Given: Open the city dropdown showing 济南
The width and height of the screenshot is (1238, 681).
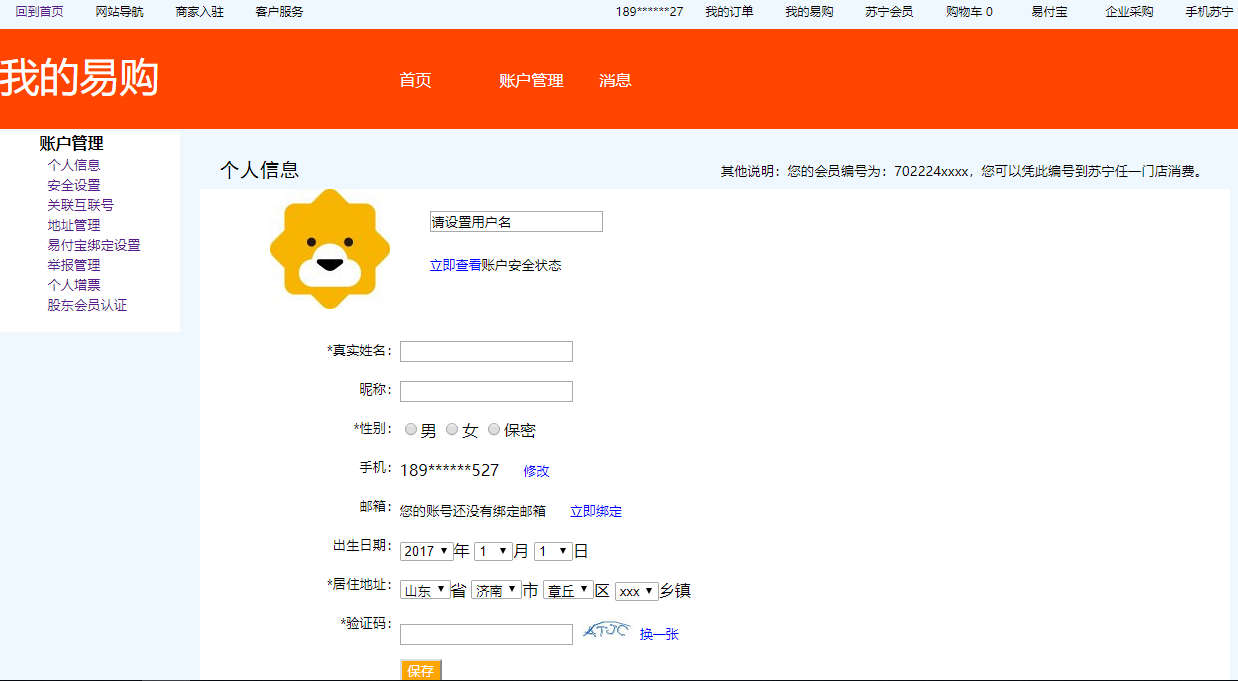Looking at the screenshot, I should (496, 590).
